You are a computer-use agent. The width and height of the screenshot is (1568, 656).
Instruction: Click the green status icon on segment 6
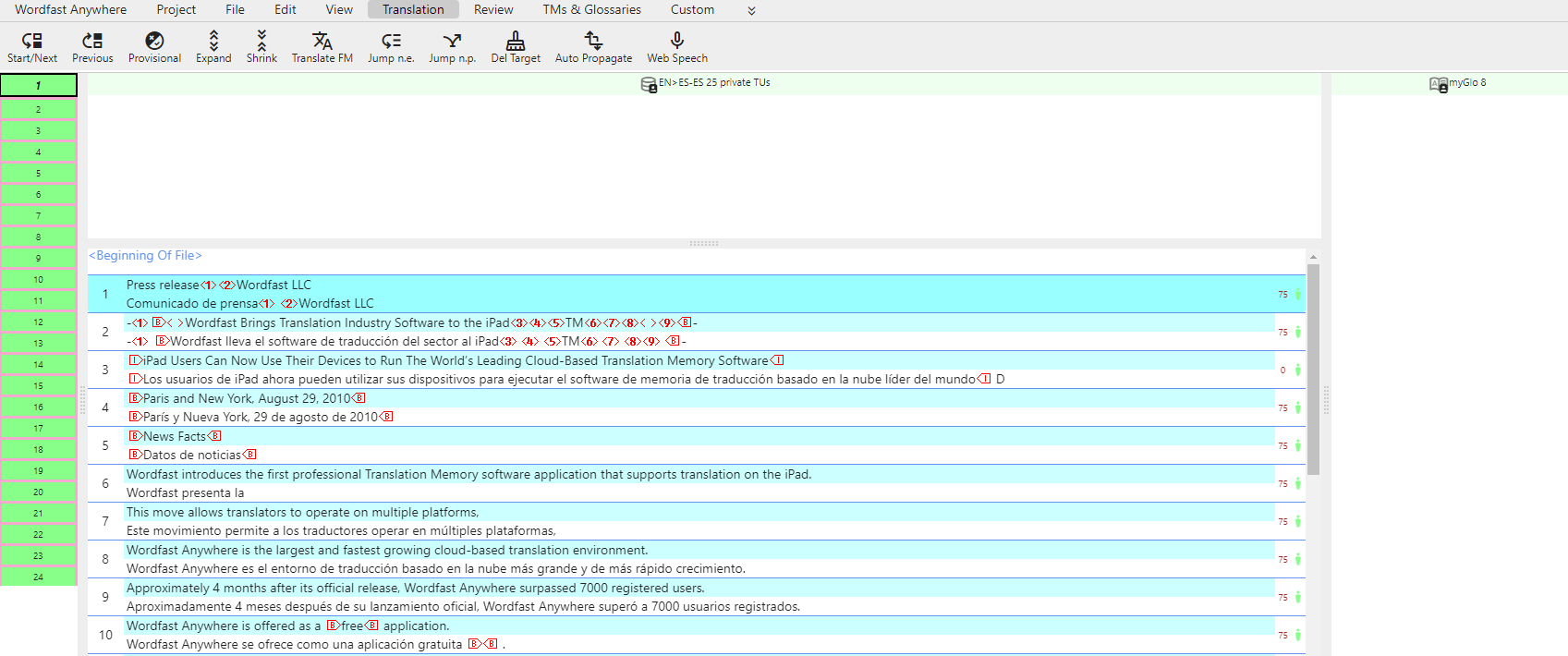tap(1298, 483)
